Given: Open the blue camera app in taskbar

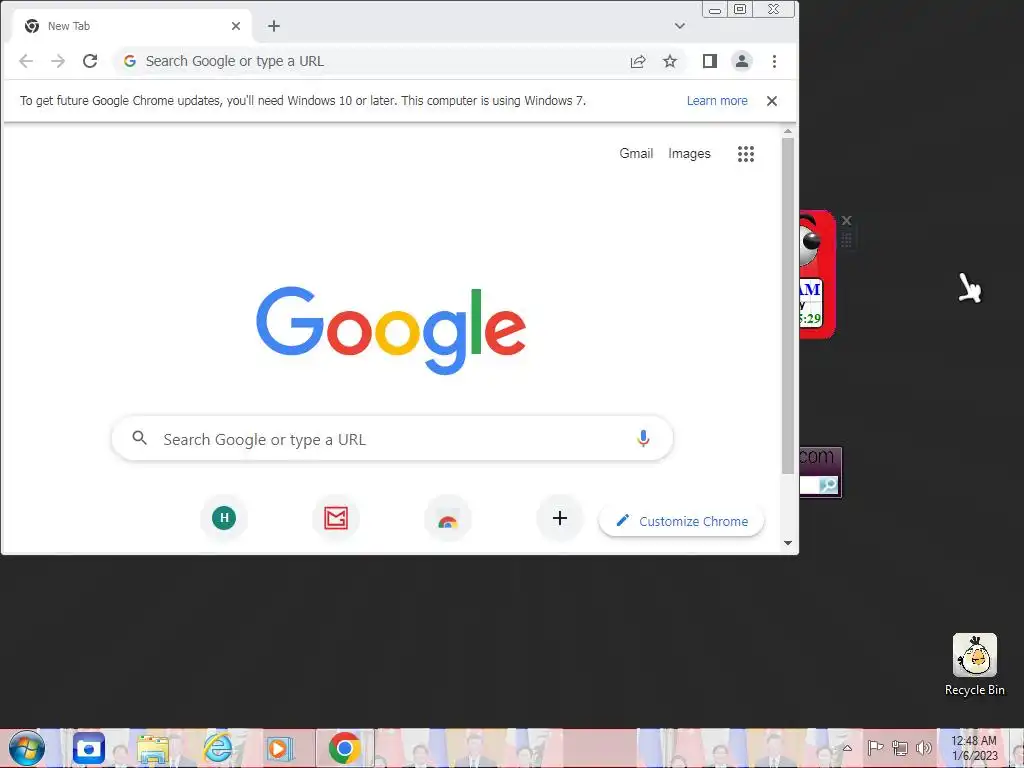Looking at the screenshot, I should pyautogui.click(x=89, y=748).
